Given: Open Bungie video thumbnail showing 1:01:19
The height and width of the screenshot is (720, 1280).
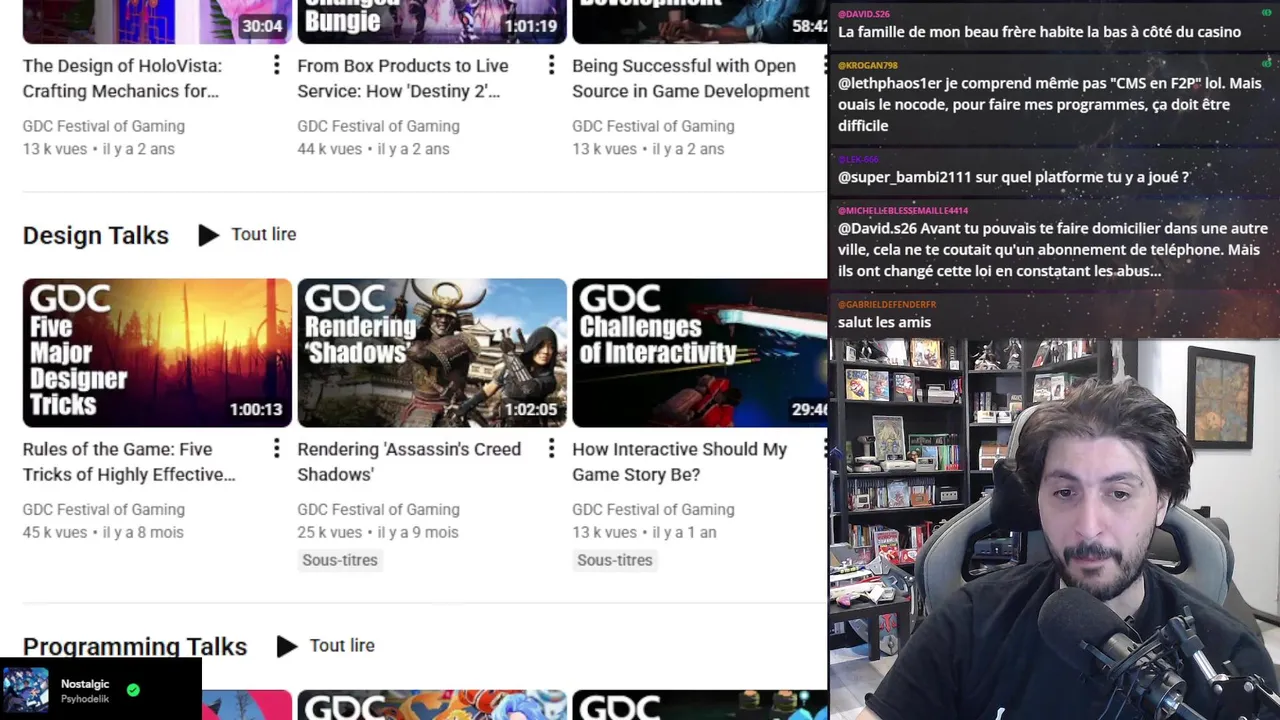Looking at the screenshot, I should [x=432, y=21].
